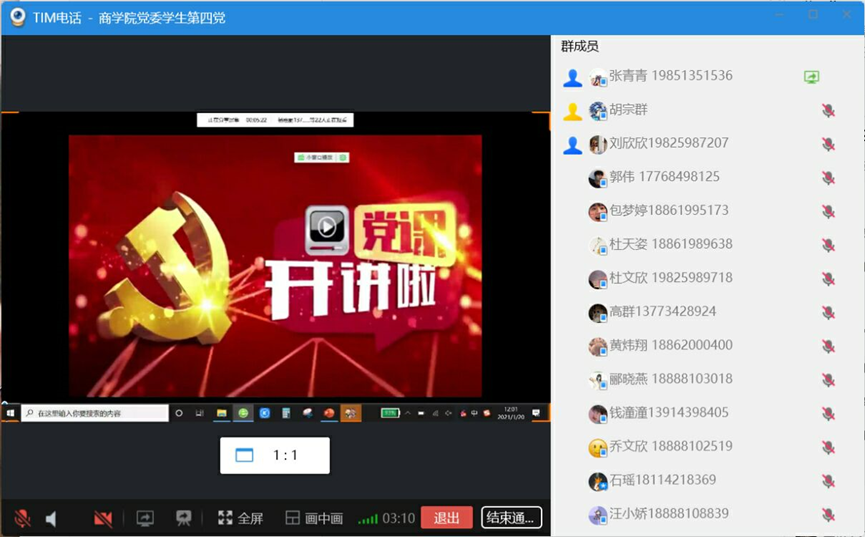The height and width of the screenshot is (537, 865).
Task: Select member name 郦晓燕 18888103018
Action: coord(671,379)
